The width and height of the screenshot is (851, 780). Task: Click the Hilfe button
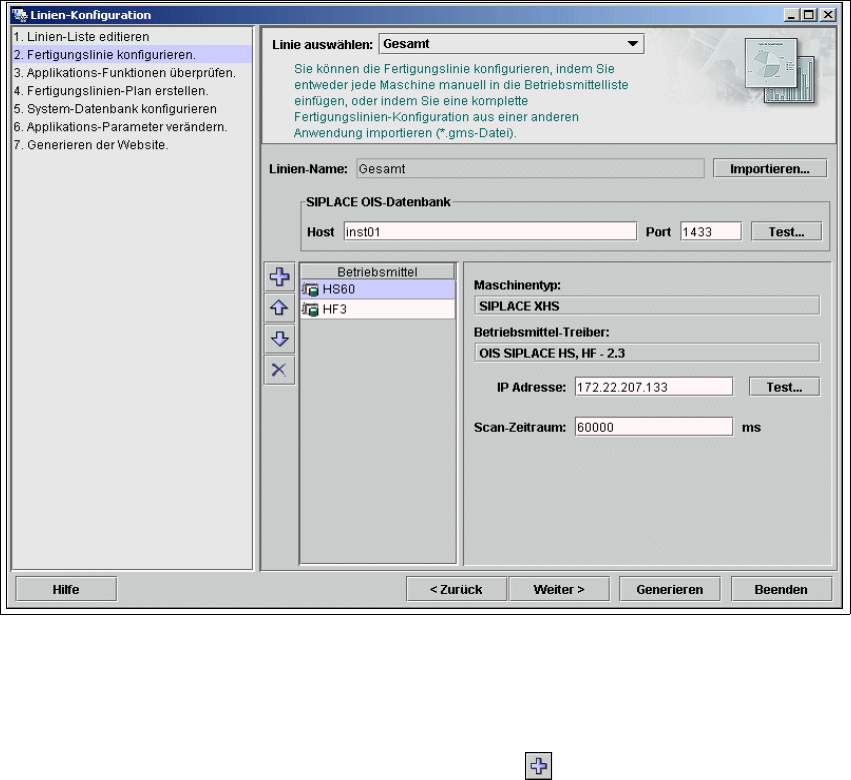click(66, 589)
